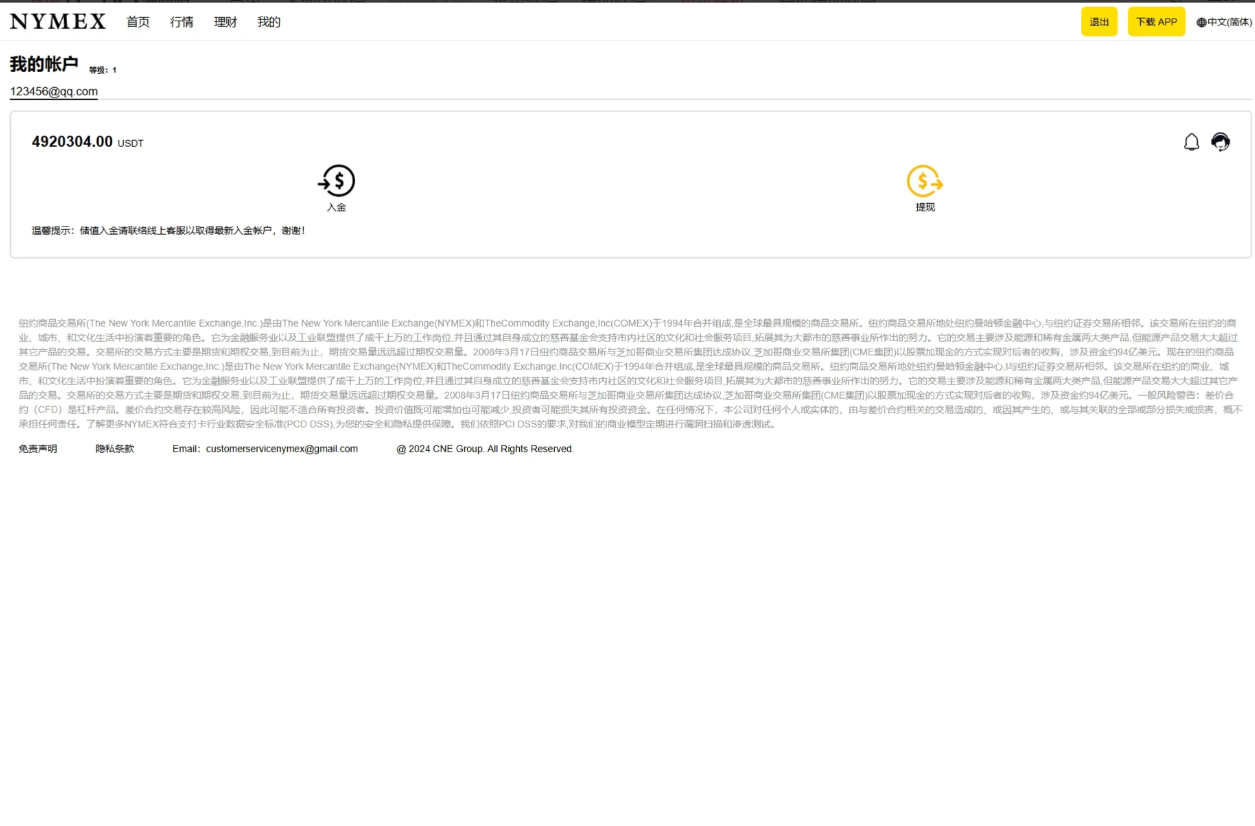Select the 我的 menu item
The width and height of the screenshot is (1255, 826).
pos(269,22)
